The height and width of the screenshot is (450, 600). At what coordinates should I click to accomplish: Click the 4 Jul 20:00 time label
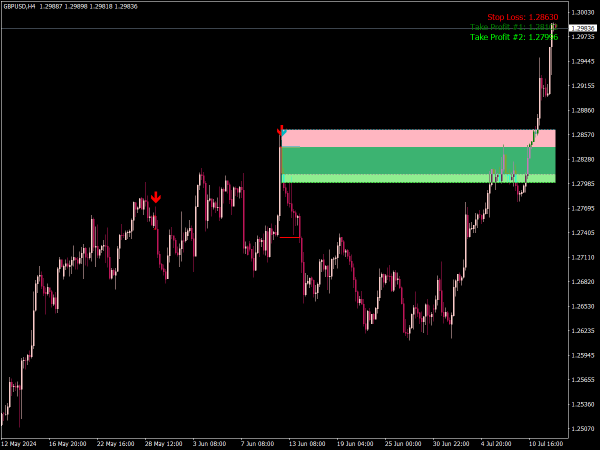click(x=497, y=443)
